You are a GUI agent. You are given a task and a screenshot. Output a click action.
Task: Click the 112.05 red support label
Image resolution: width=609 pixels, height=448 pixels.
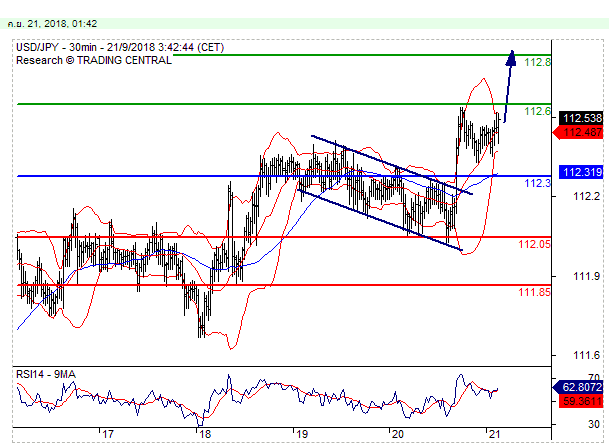534,244
